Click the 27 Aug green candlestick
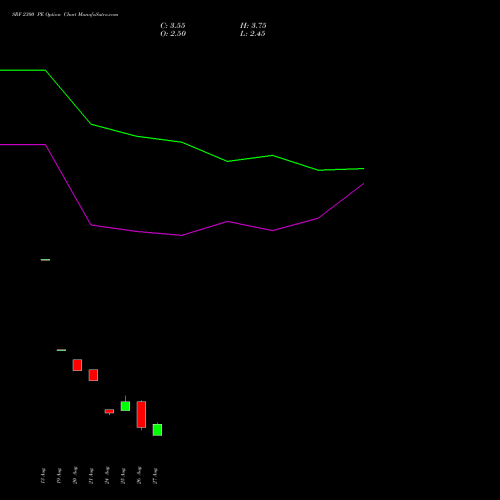Viewport: 500px width, 500px height. (157, 430)
